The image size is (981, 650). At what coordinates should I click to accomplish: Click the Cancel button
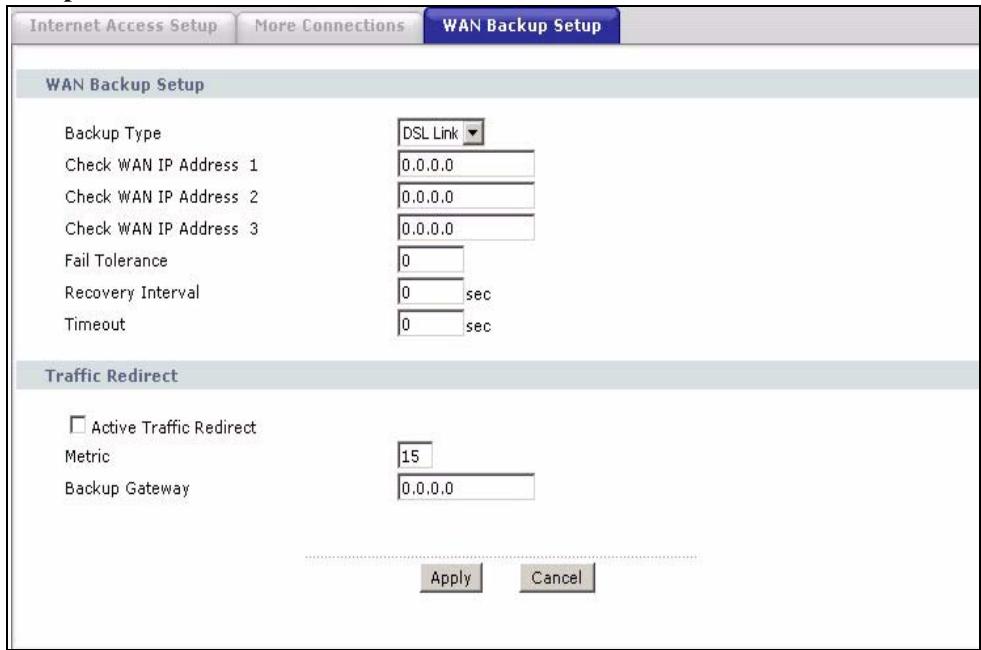(557, 577)
